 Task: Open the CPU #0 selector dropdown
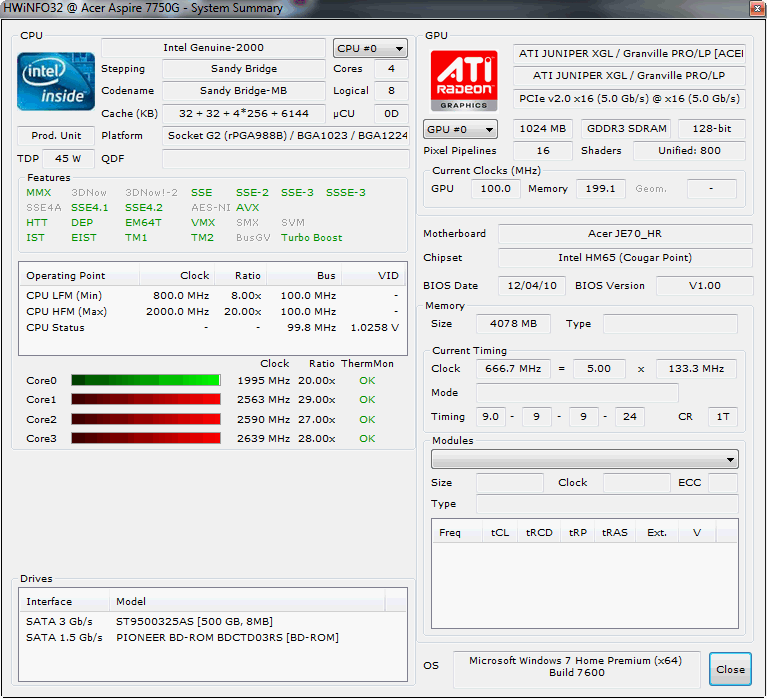tap(370, 48)
